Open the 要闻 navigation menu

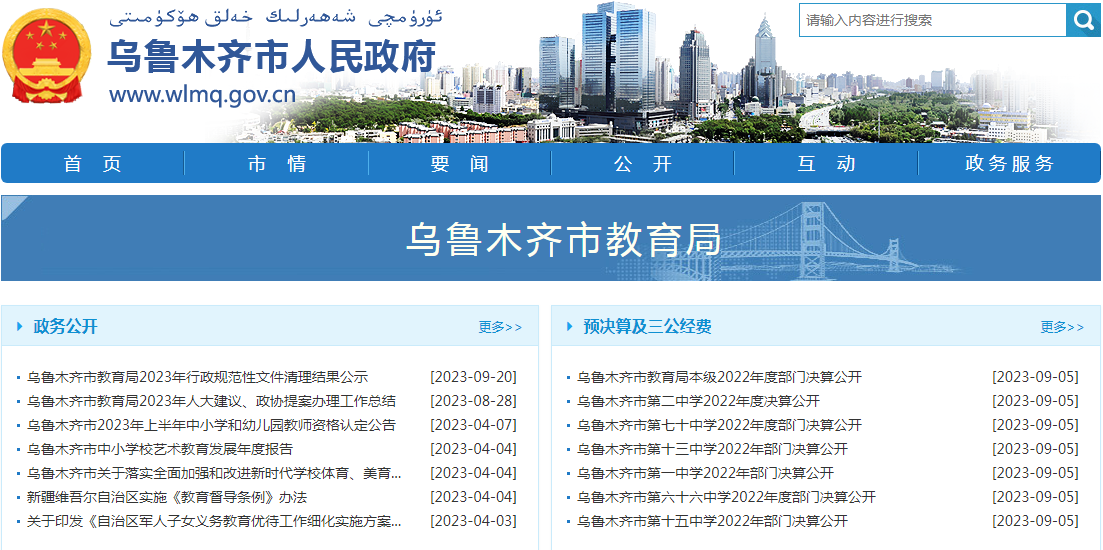click(459, 163)
